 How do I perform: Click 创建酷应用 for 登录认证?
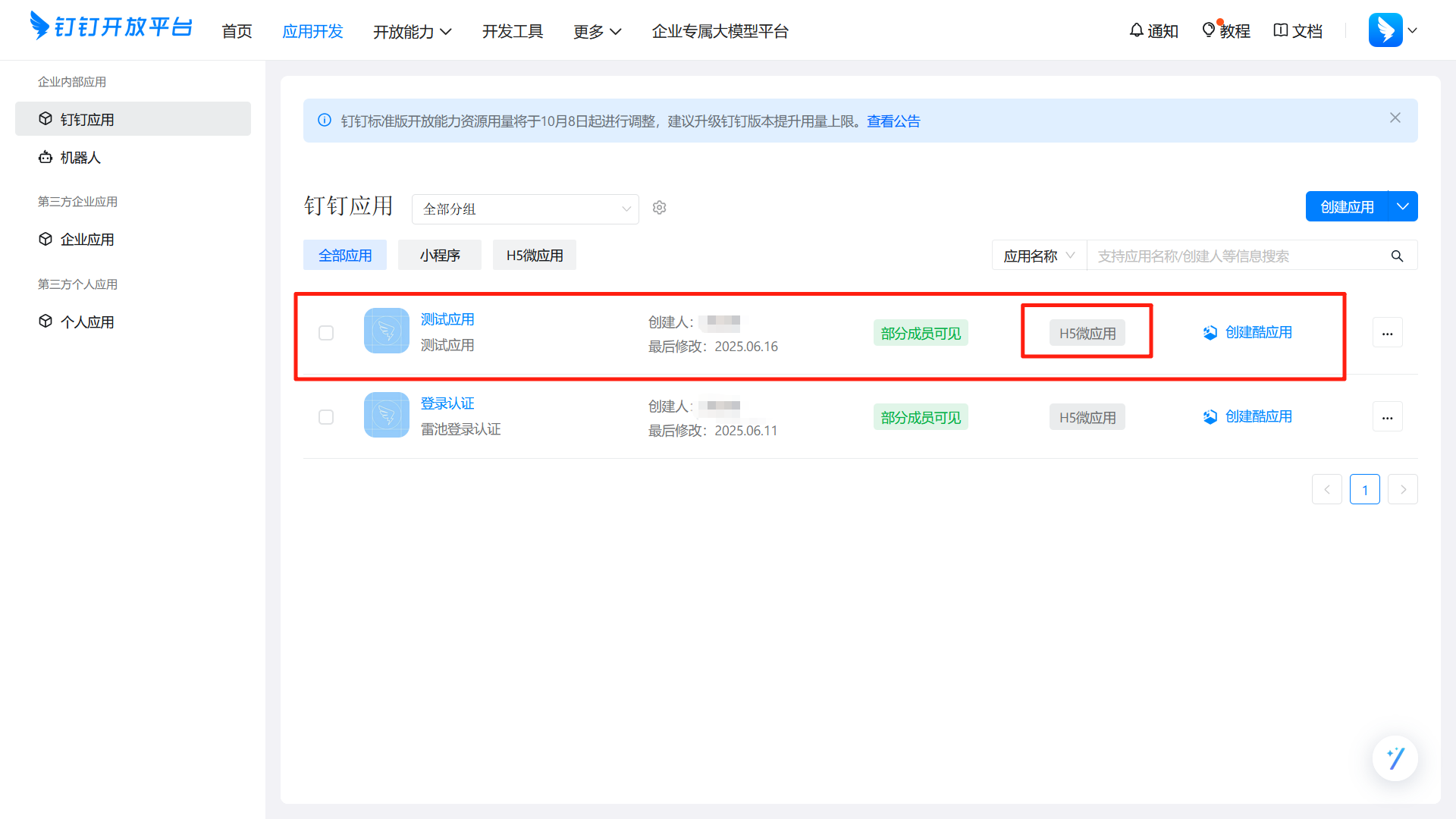point(1247,416)
